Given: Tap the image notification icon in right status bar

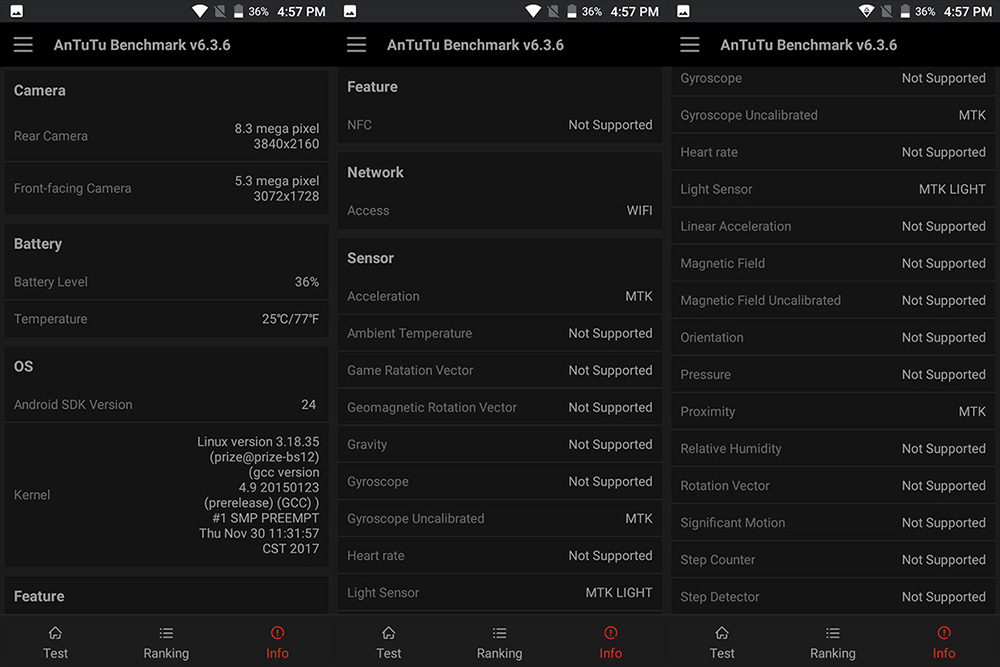Looking at the screenshot, I should pyautogui.click(x=683, y=11).
